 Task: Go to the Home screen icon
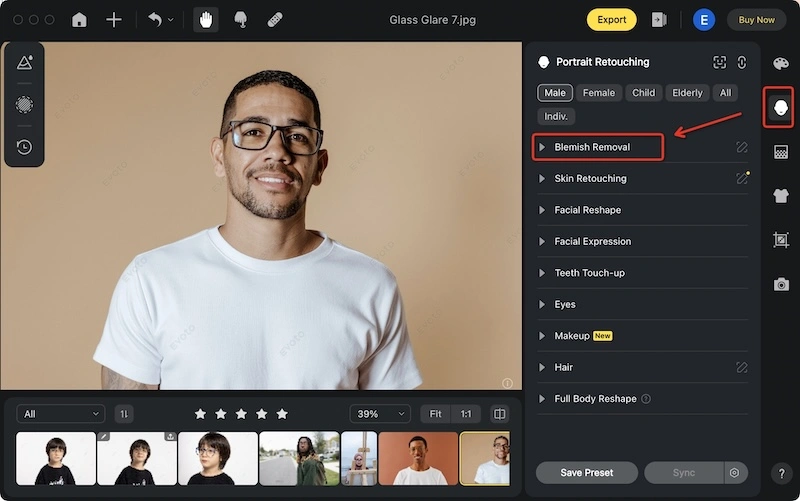[x=79, y=20]
